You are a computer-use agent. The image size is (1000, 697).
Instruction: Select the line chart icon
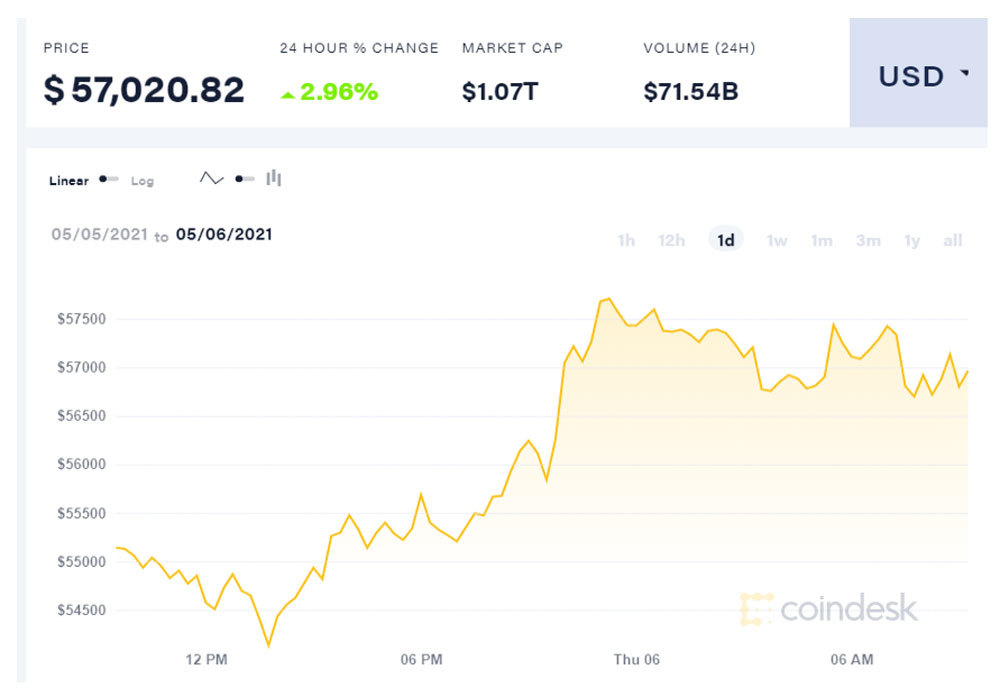click(x=211, y=179)
